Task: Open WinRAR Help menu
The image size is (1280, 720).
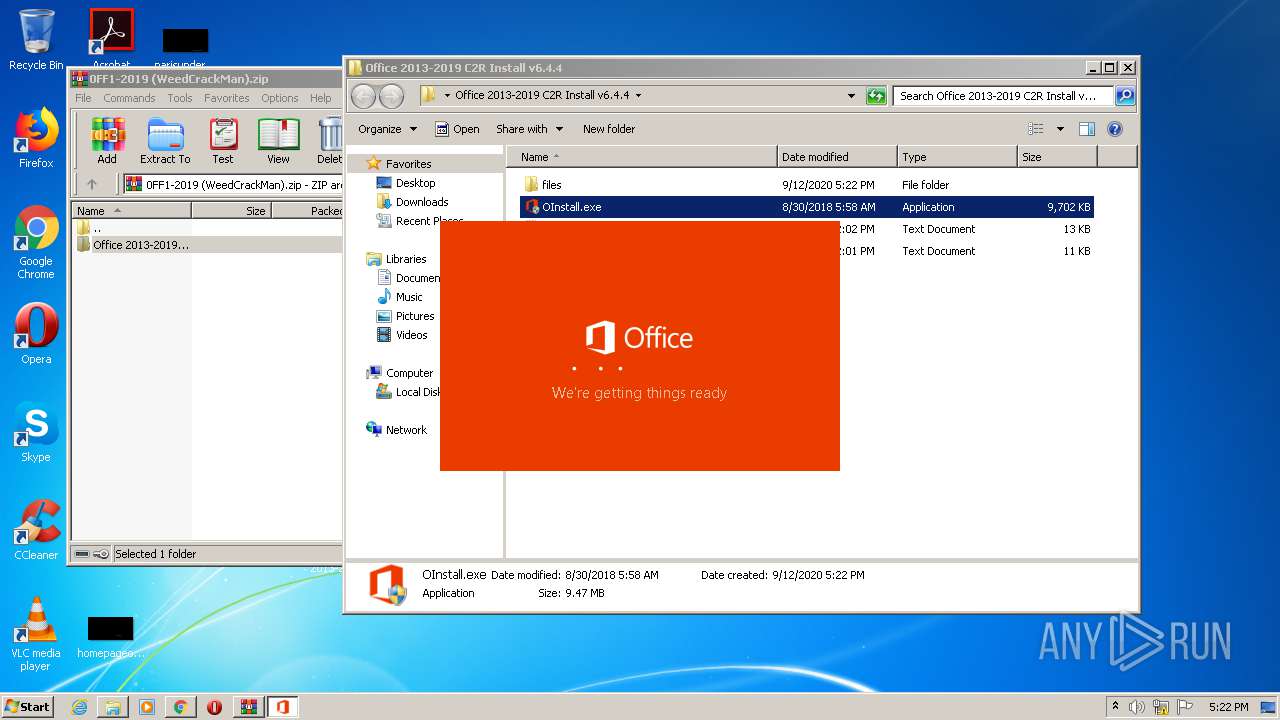Action: 320,98
